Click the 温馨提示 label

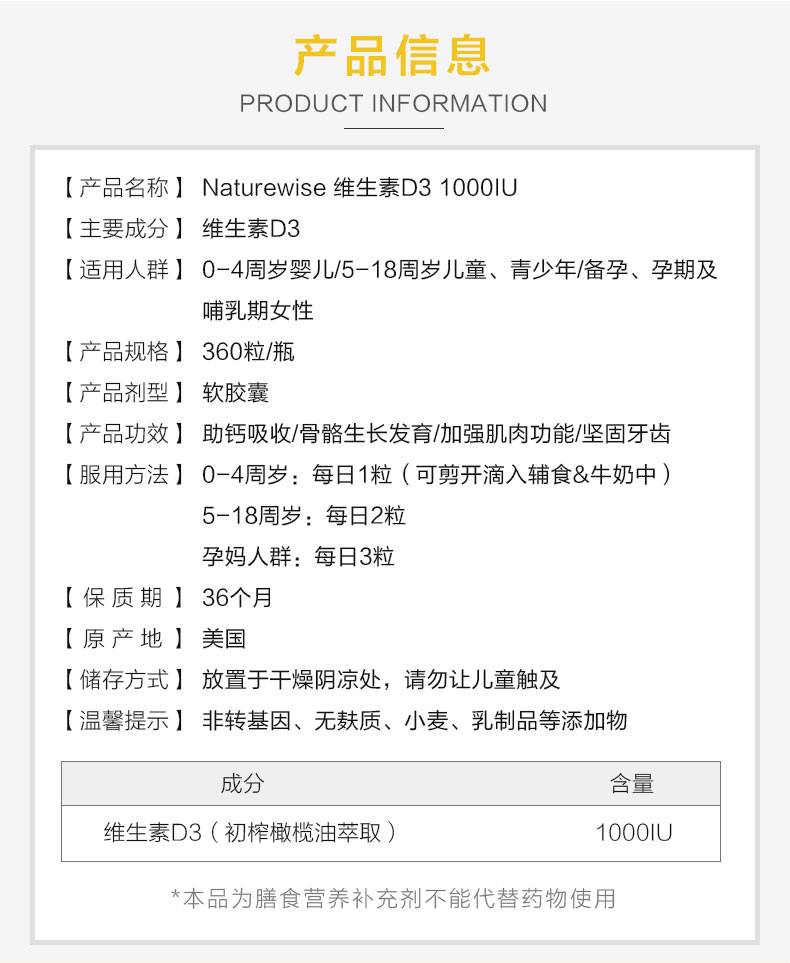124,721
